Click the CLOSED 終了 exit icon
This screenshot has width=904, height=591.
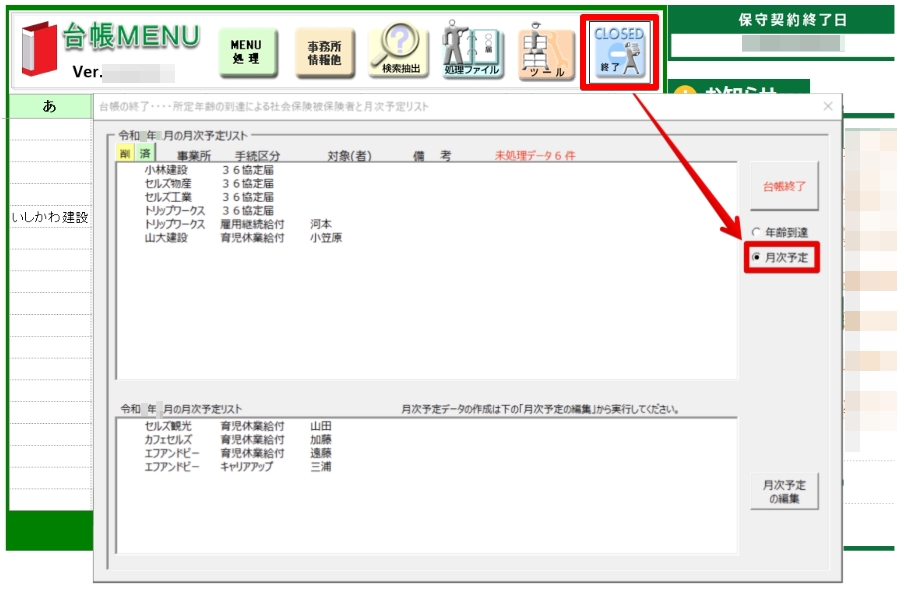pos(620,52)
